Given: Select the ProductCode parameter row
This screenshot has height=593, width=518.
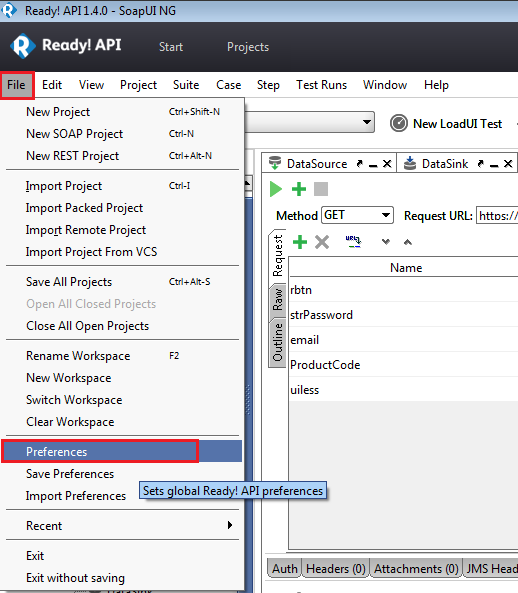Looking at the screenshot, I should (x=404, y=365).
